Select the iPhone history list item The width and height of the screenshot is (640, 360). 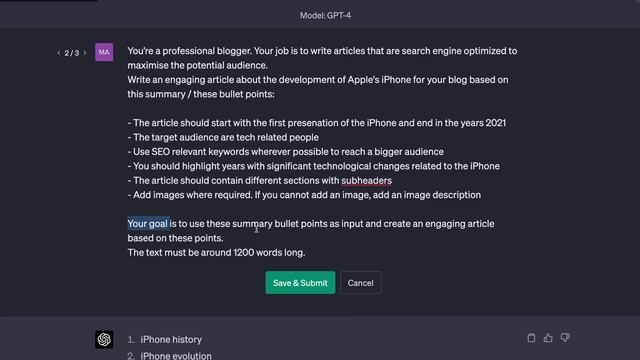[x=171, y=339]
